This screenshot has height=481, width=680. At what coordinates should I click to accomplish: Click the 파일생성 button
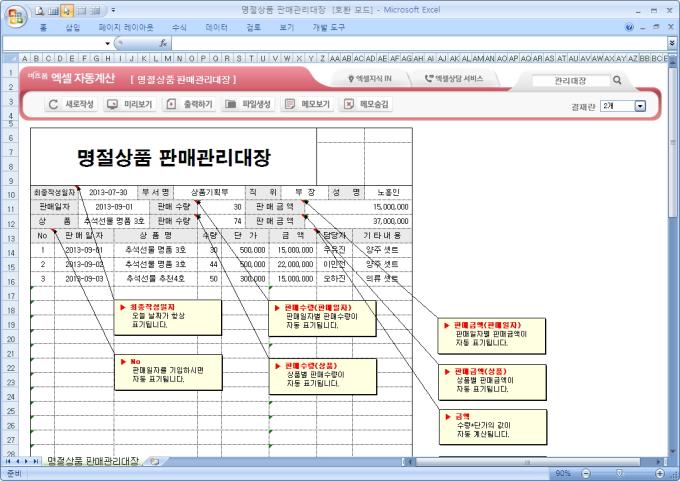tap(248, 104)
